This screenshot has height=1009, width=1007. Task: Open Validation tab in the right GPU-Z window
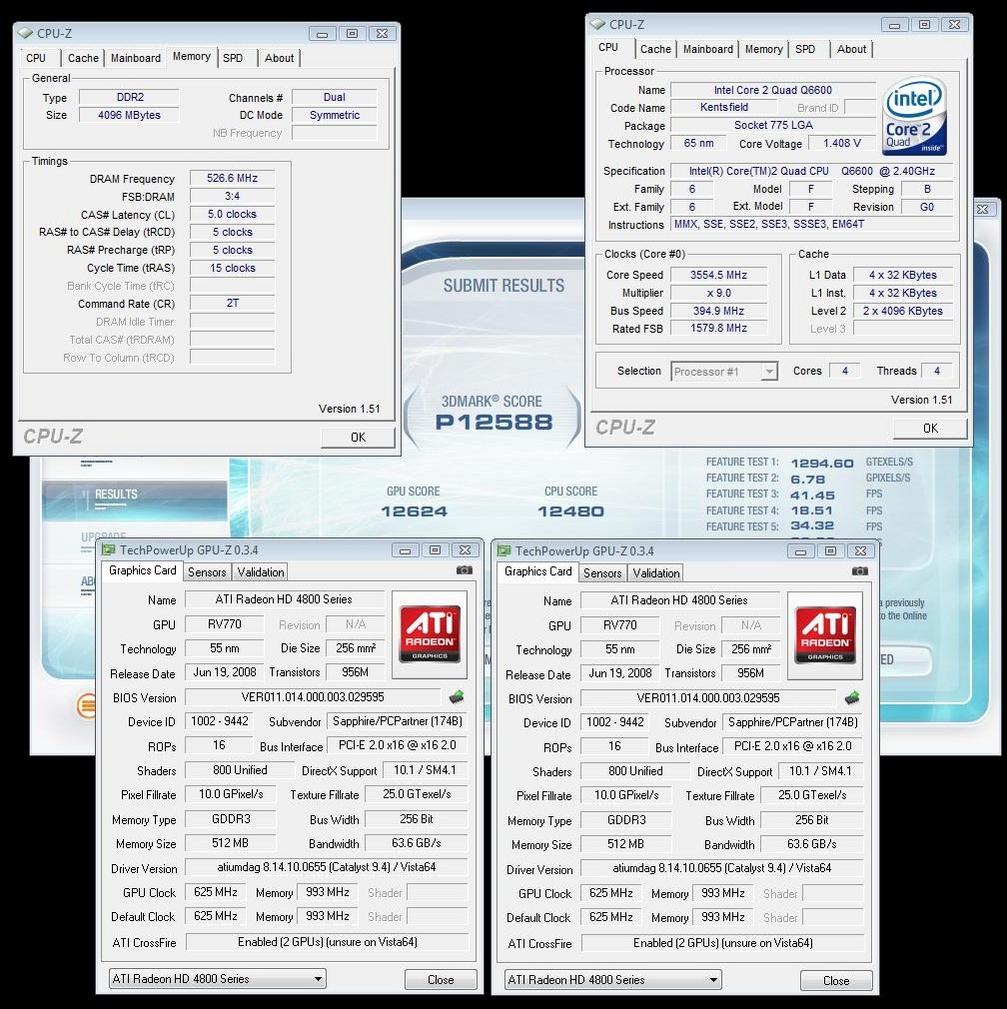[656, 573]
